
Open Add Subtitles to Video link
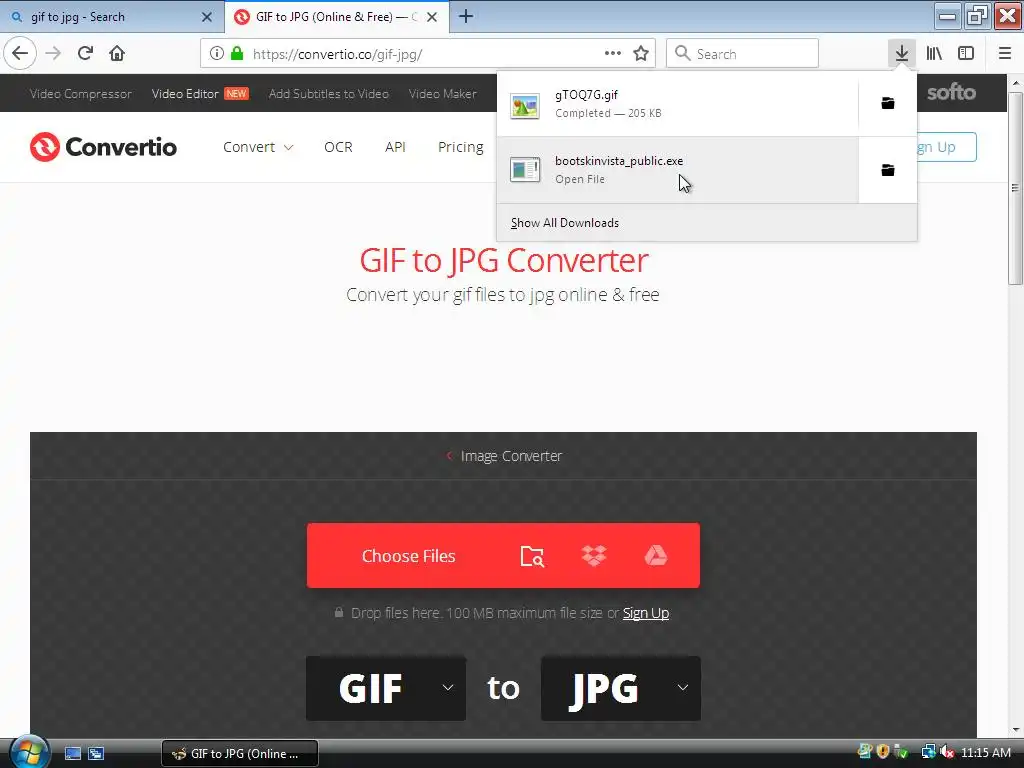click(x=328, y=93)
